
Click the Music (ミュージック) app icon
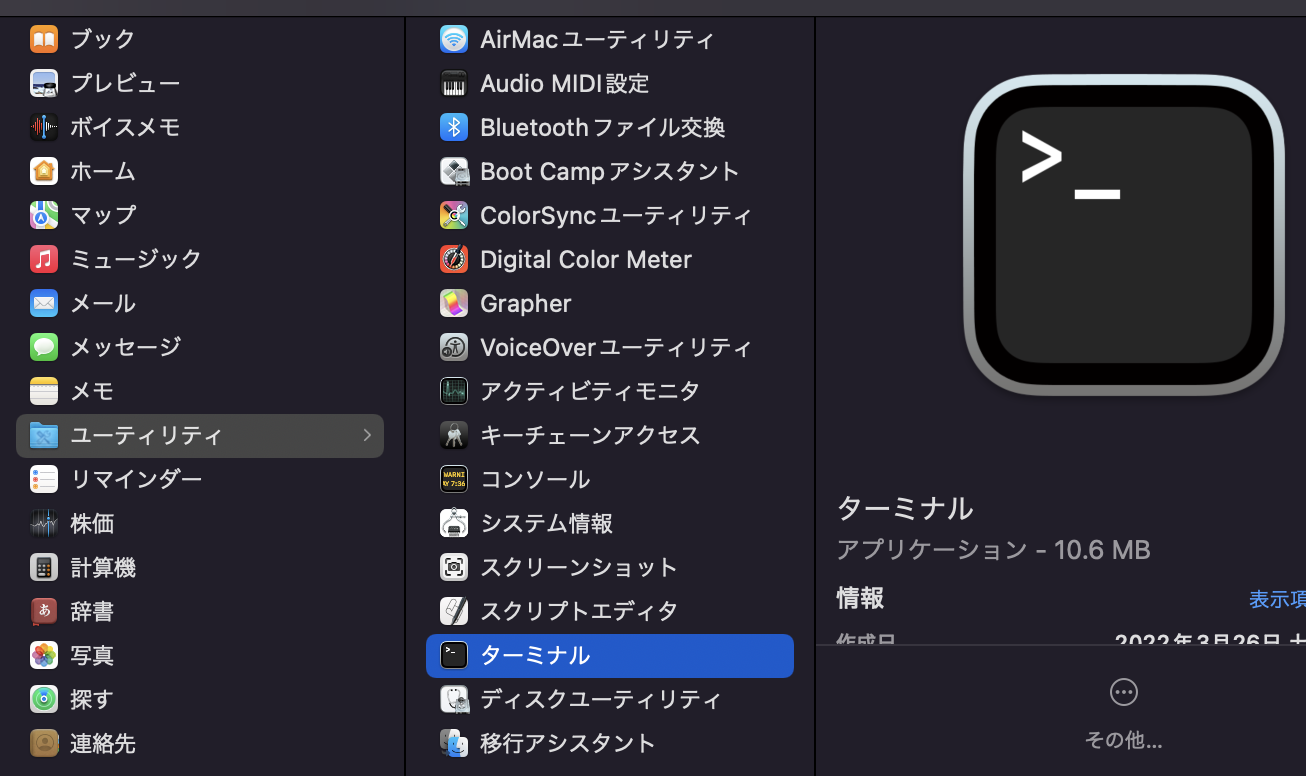[x=44, y=260]
